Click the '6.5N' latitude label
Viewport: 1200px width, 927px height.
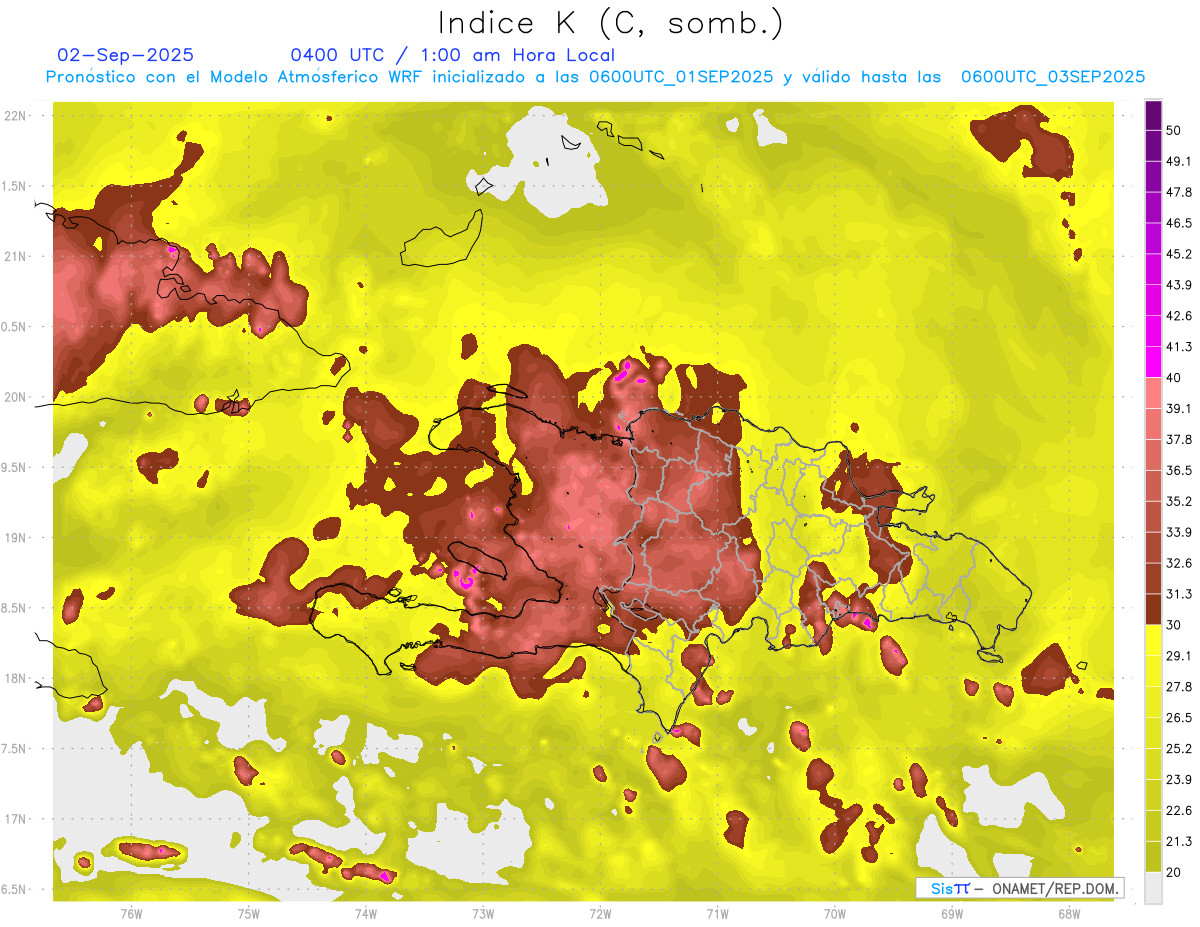(16, 889)
